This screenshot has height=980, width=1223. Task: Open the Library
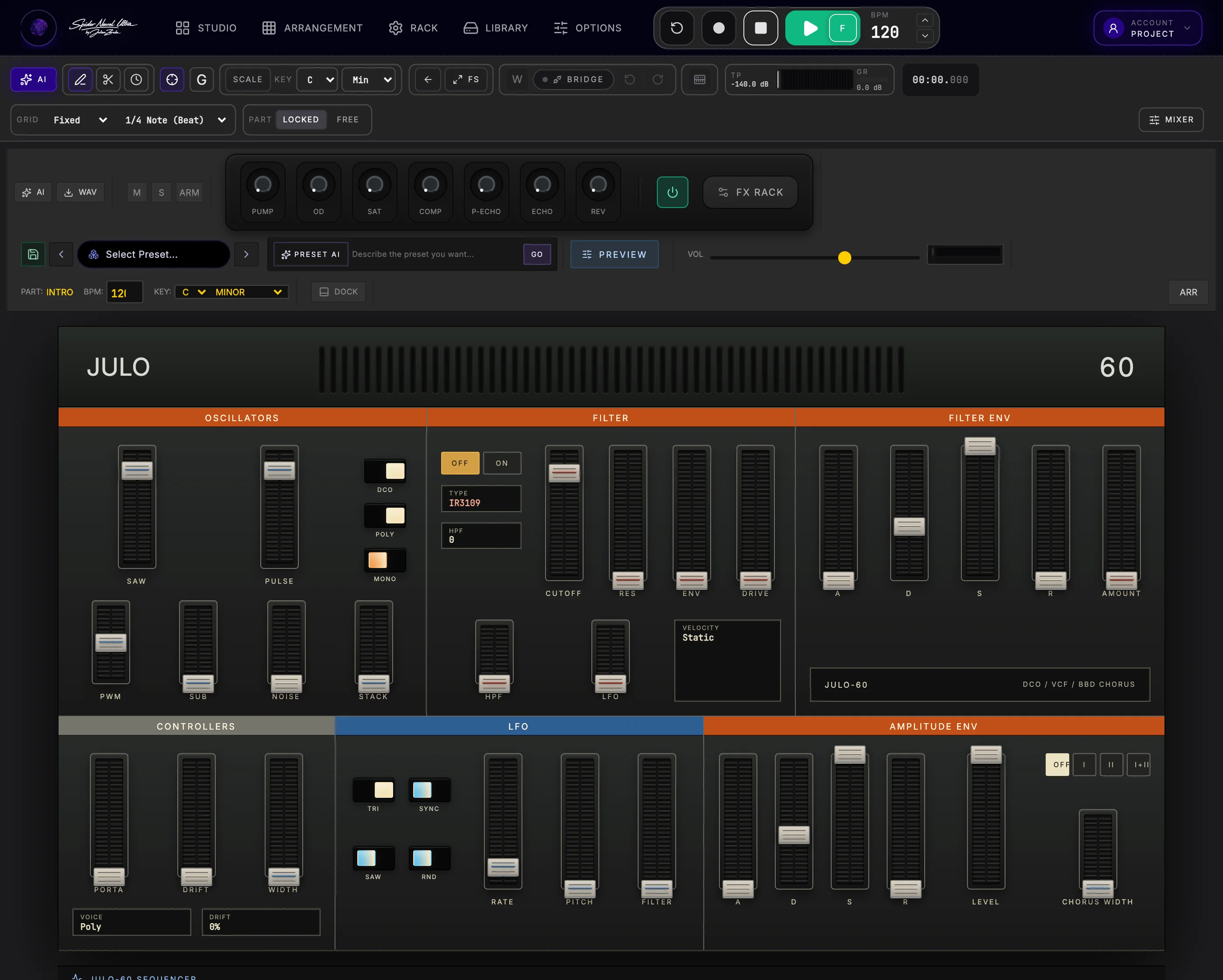pos(496,28)
